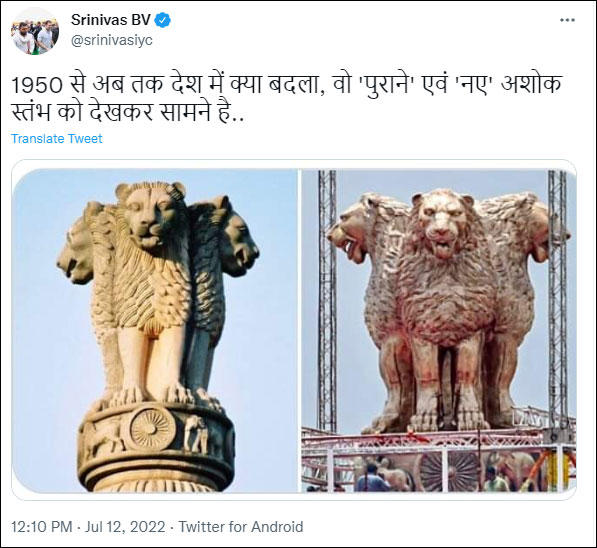
Task: Open the 12:10 PM timestamp link
Action: [x=42, y=527]
